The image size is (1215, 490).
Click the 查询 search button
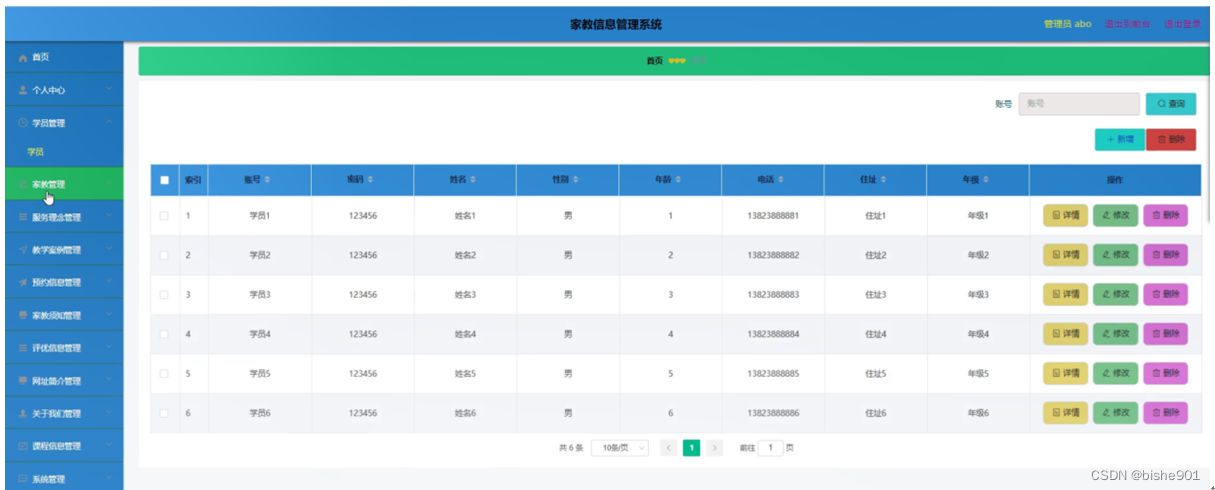(x=1170, y=104)
